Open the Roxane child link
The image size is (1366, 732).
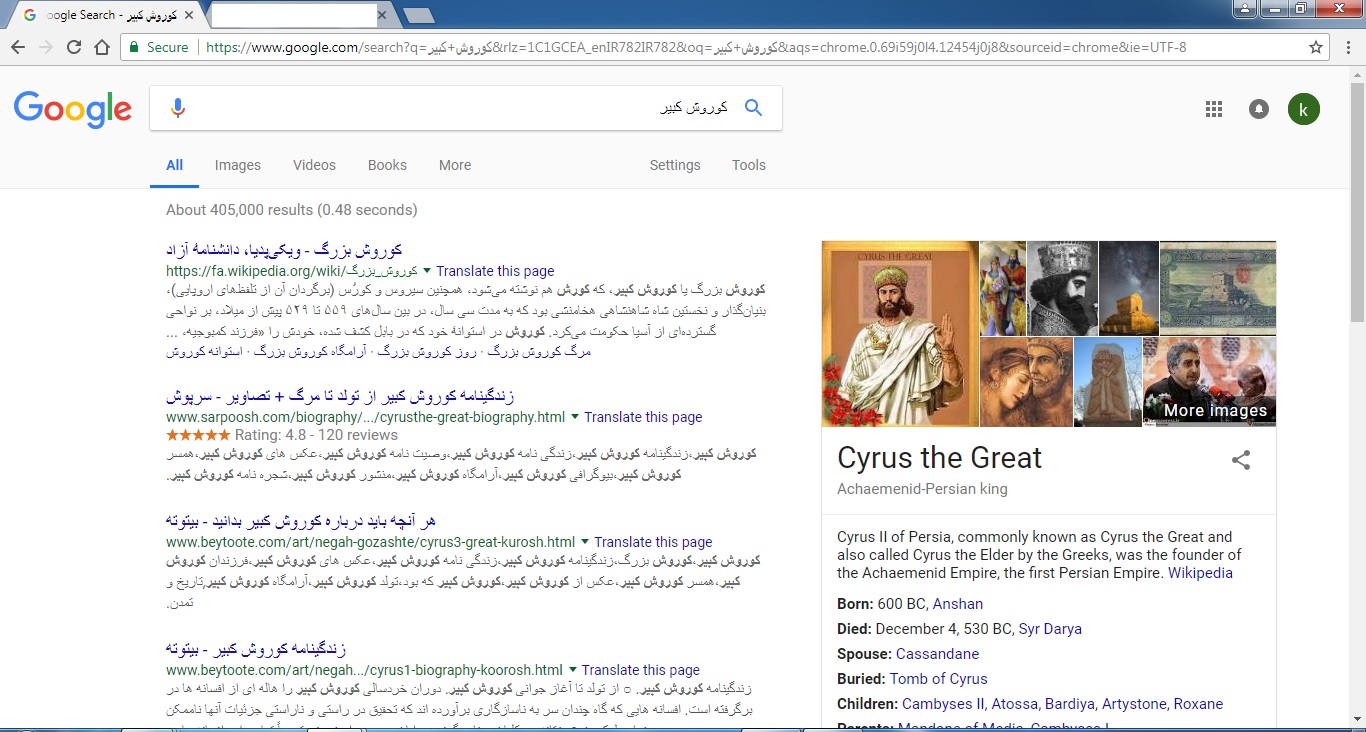coord(1199,704)
